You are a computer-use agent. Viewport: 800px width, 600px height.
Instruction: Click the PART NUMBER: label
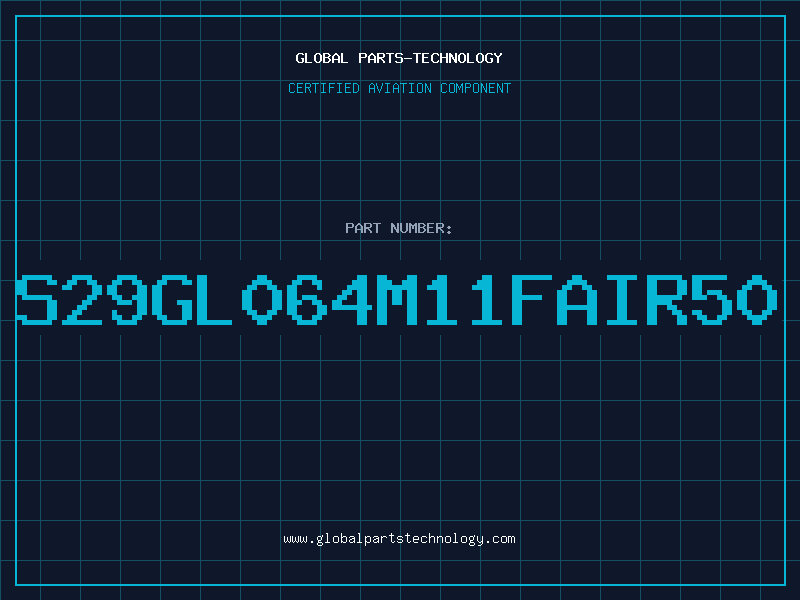coord(399,228)
